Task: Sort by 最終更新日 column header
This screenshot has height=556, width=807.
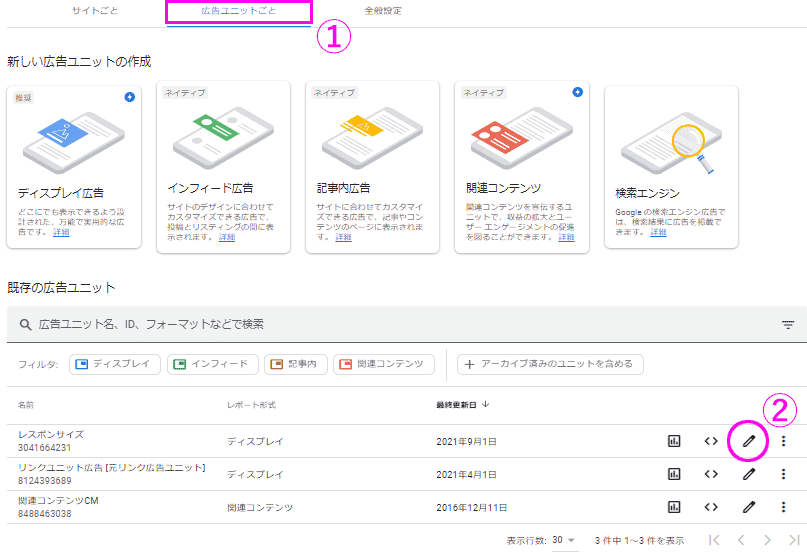Action: click(x=456, y=405)
